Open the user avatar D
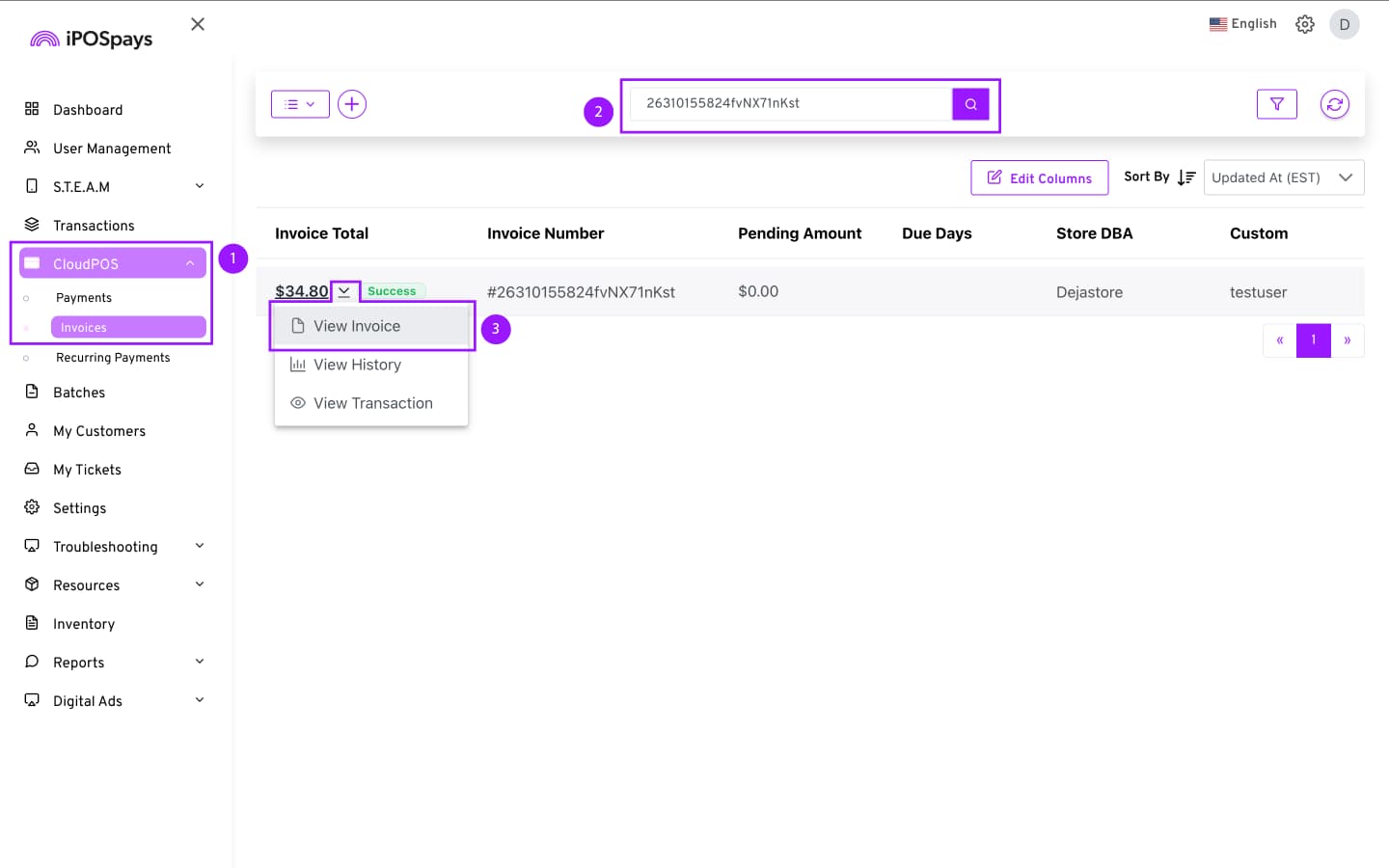 [x=1344, y=24]
